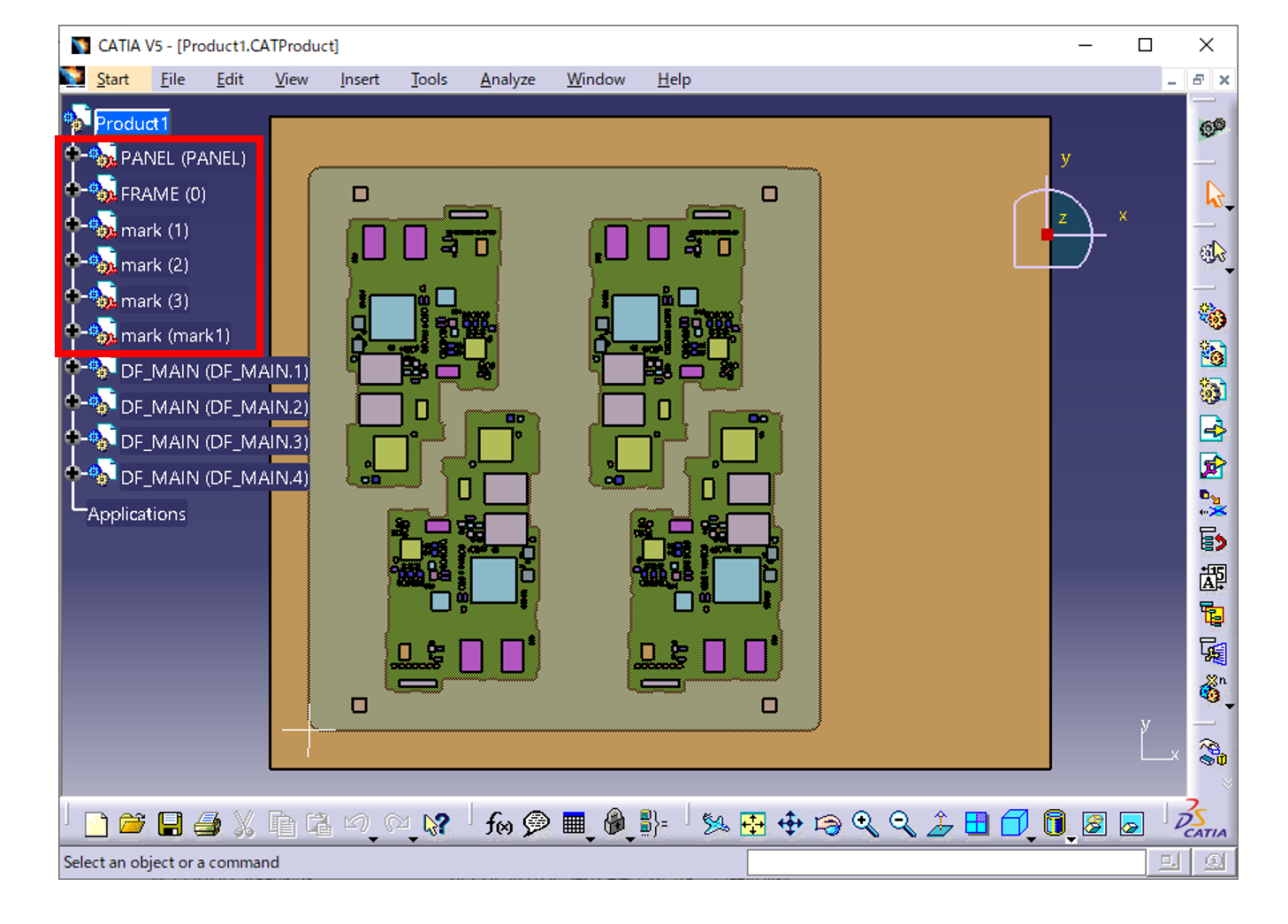Toggle the Multi-View display mode
1288x924 pixels.
[x=977, y=823]
